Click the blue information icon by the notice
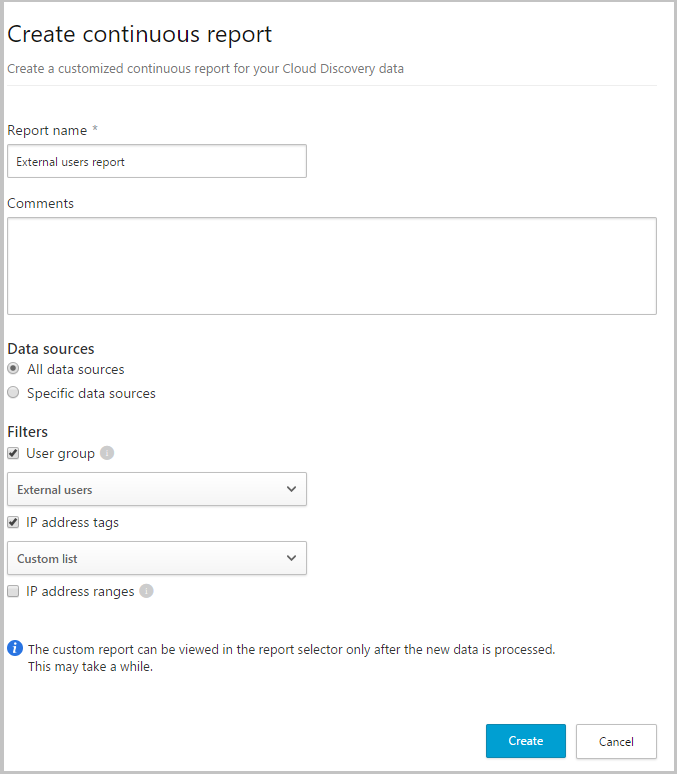 [15, 648]
